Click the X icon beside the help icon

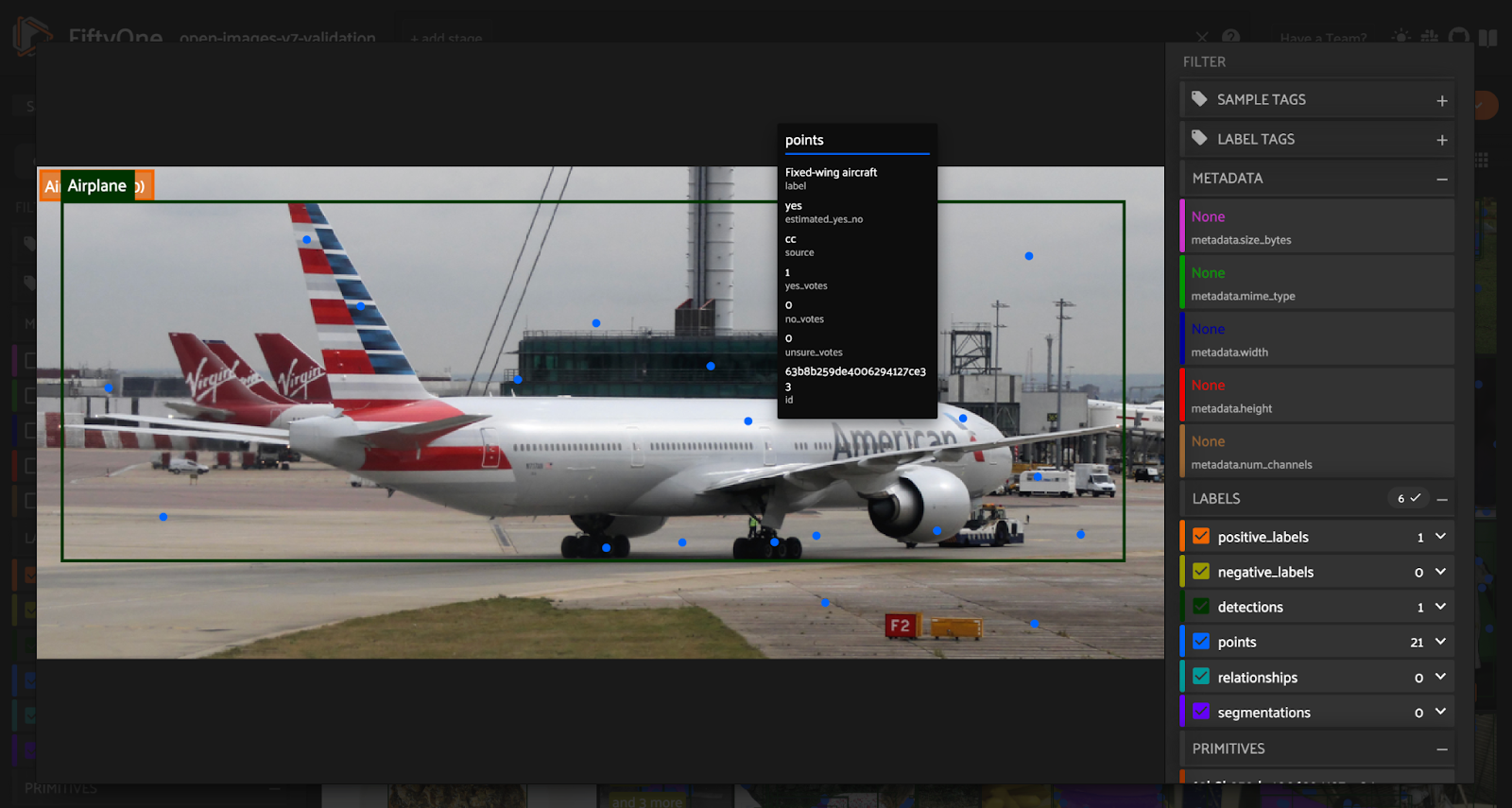[x=1202, y=37]
